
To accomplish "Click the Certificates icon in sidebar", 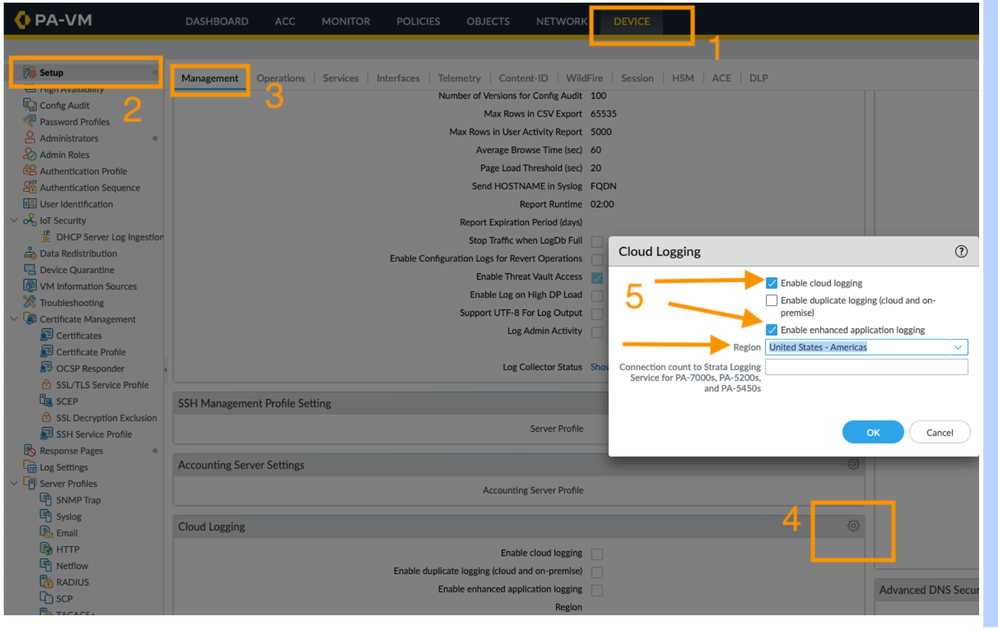I will point(46,335).
